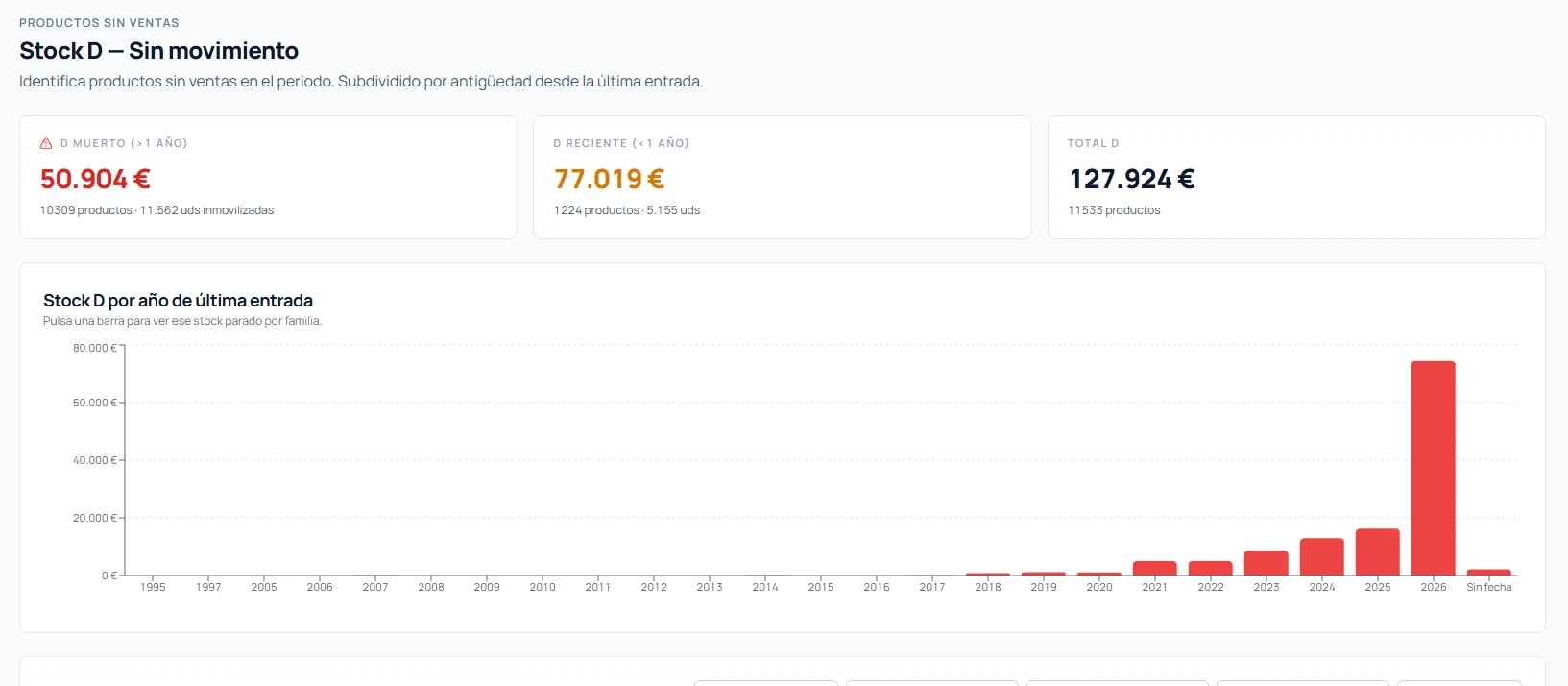Click the '0 €' y-axis label
Viewport: 1568px width, 686px height.
click(109, 576)
